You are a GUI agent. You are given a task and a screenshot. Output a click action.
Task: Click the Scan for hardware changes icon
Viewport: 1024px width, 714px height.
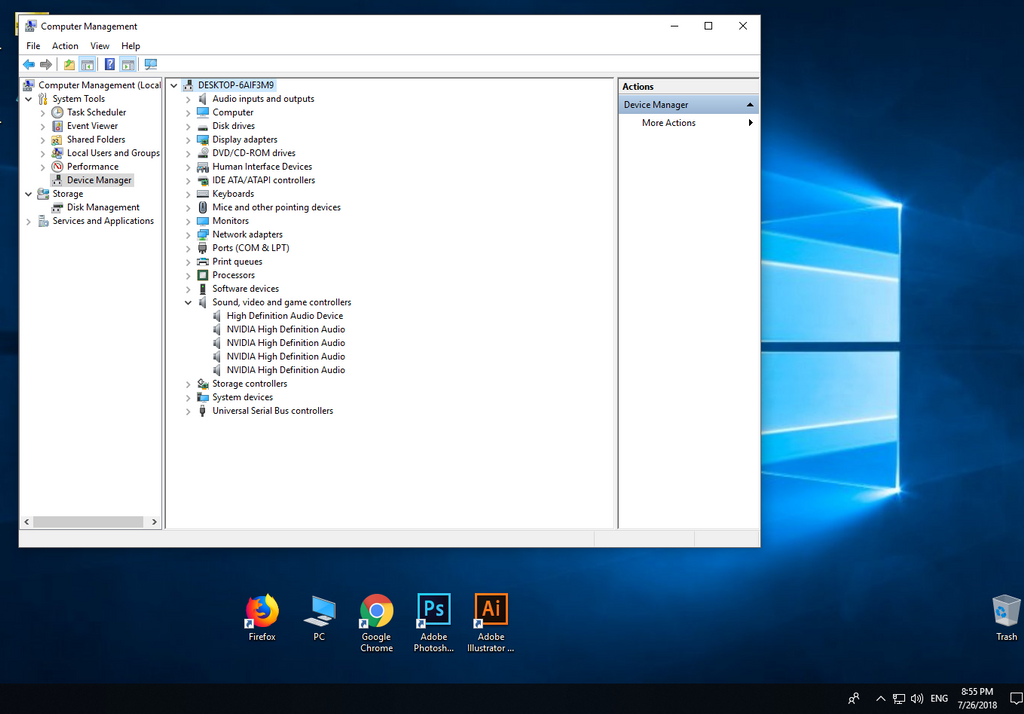point(151,65)
